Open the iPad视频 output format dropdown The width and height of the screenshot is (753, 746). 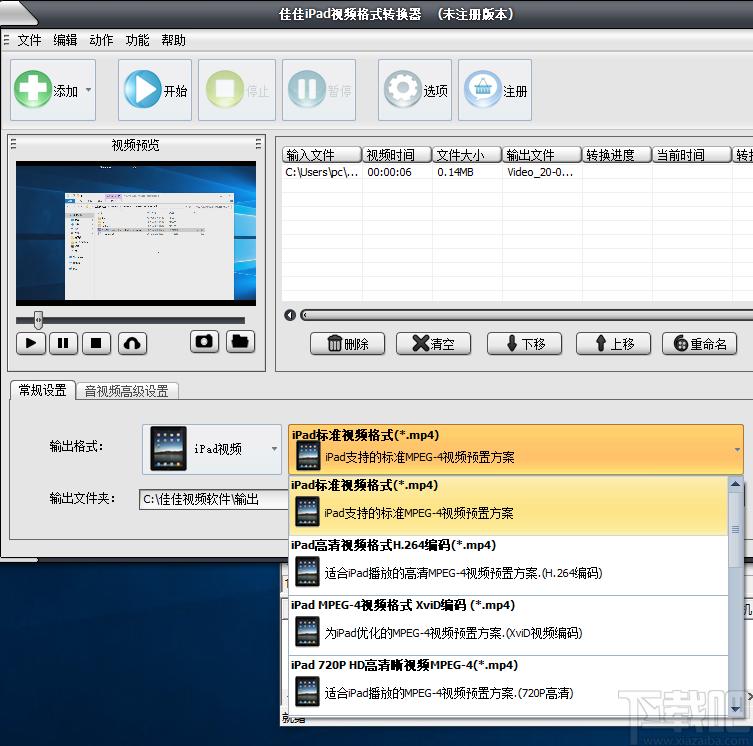pyautogui.click(x=212, y=449)
